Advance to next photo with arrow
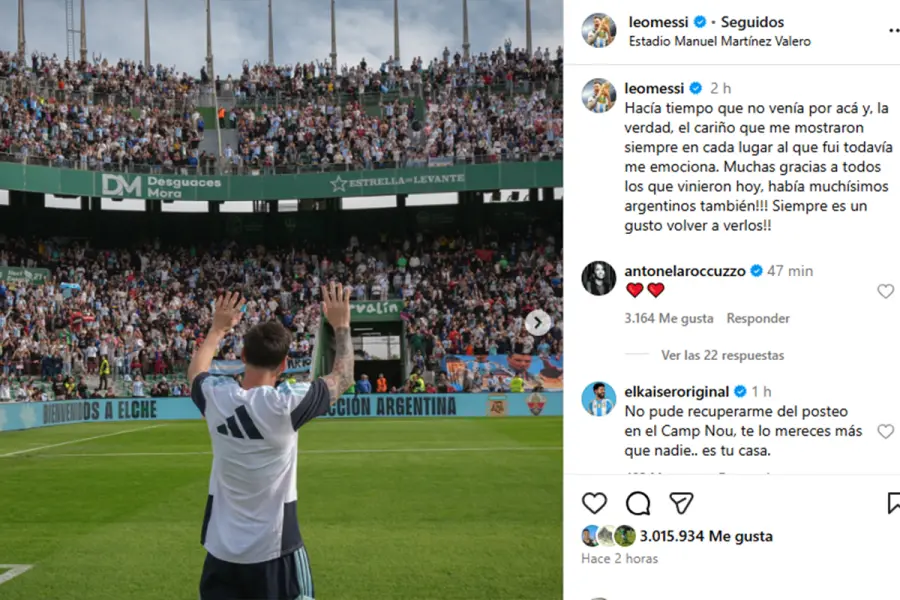The width and height of the screenshot is (900, 600). 538,322
